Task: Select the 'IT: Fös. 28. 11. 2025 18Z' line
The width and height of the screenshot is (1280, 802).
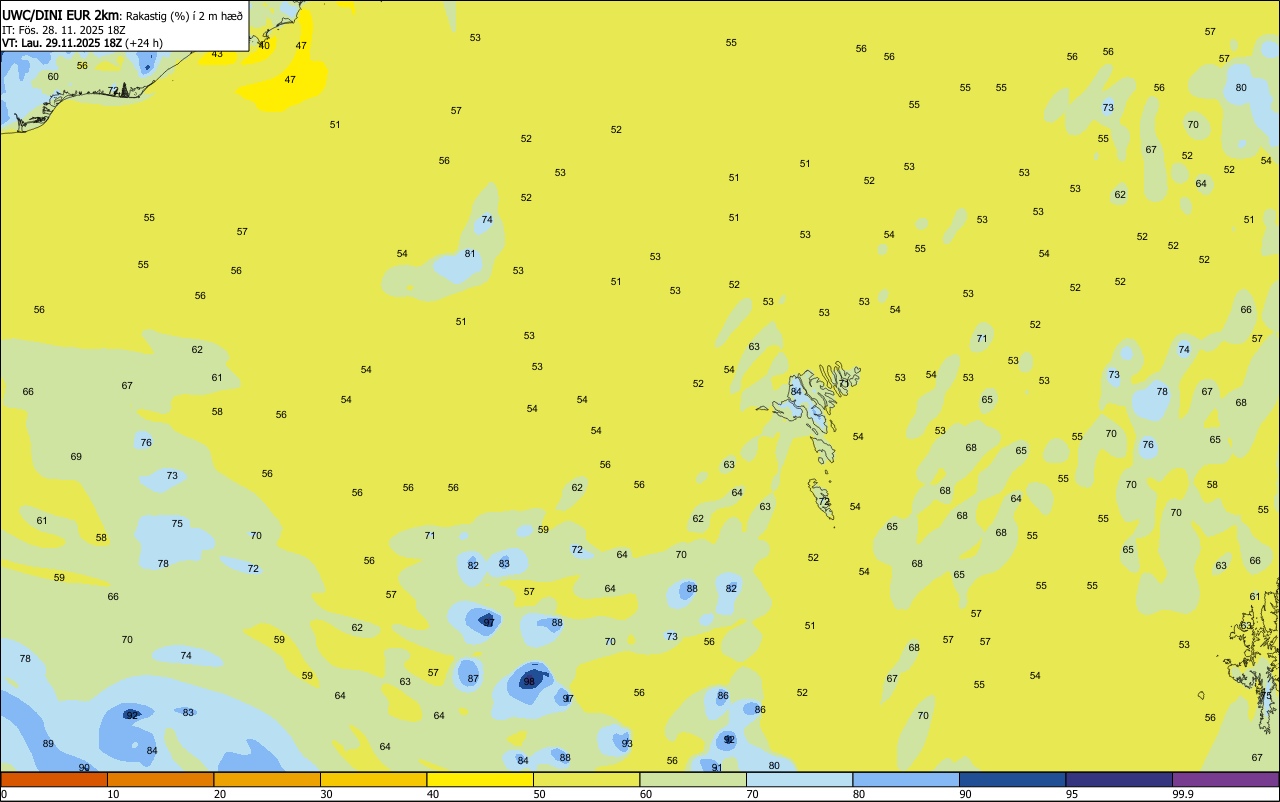Action: point(64,29)
